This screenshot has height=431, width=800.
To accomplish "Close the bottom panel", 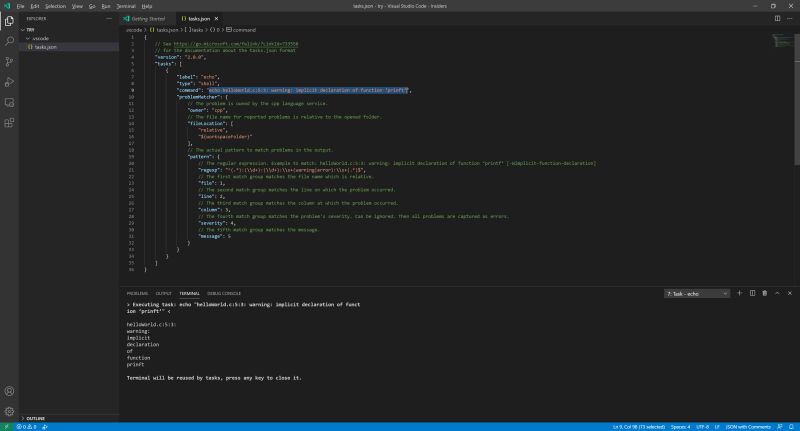I will 790,293.
